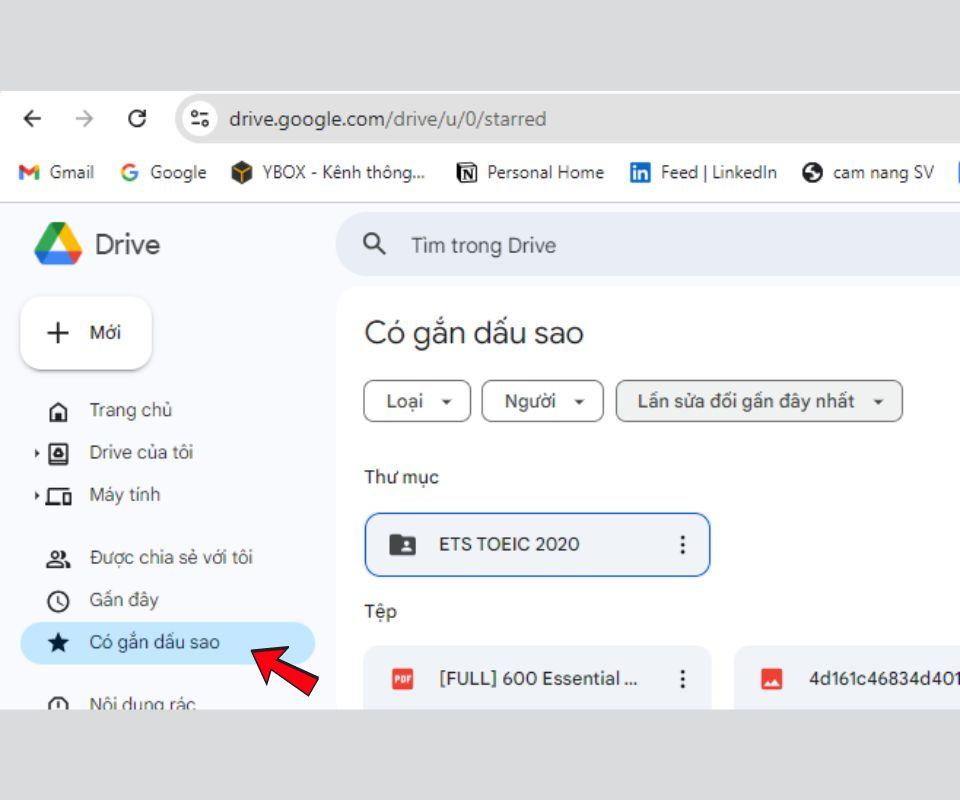Open the Người filter dropdown
The image size is (960, 800).
[x=542, y=401]
